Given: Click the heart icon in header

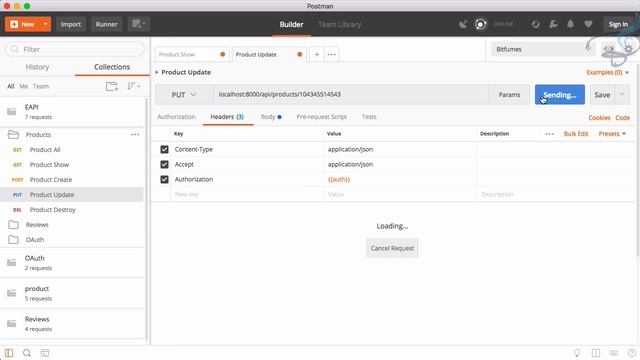Looking at the screenshot, I should (x=588, y=24).
